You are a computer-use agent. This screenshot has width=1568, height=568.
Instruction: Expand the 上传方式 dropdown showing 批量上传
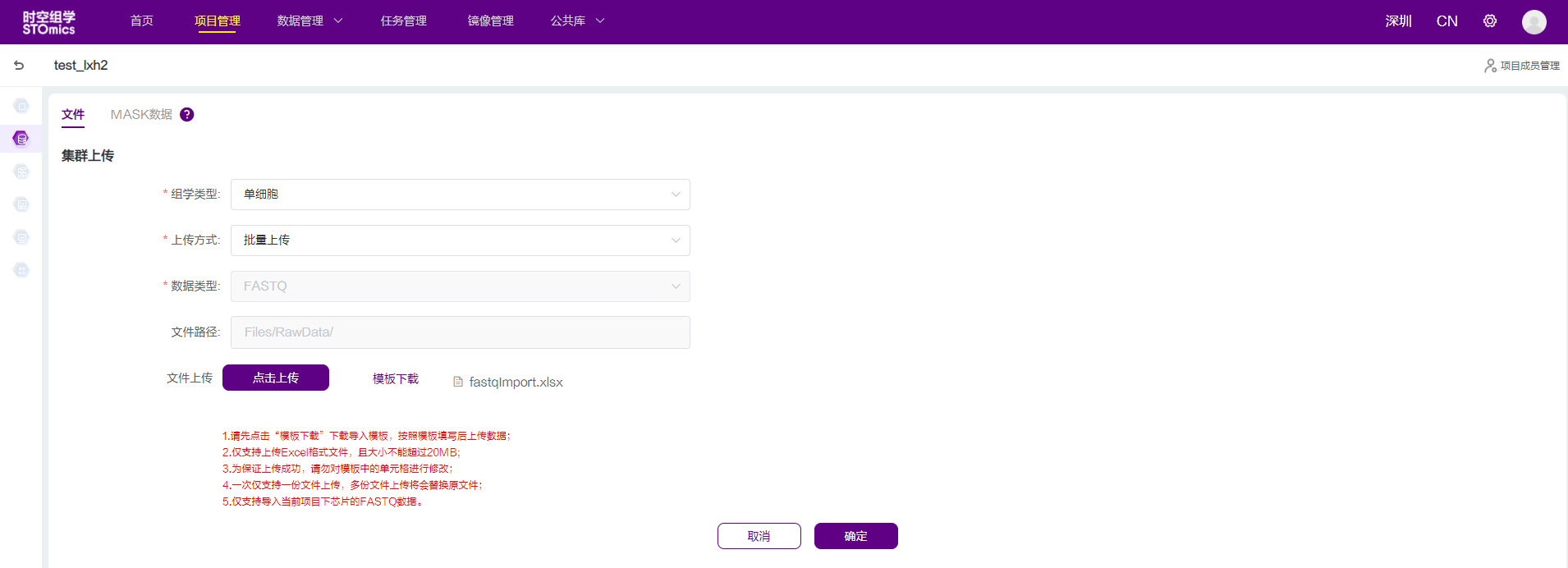click(460, 240)
